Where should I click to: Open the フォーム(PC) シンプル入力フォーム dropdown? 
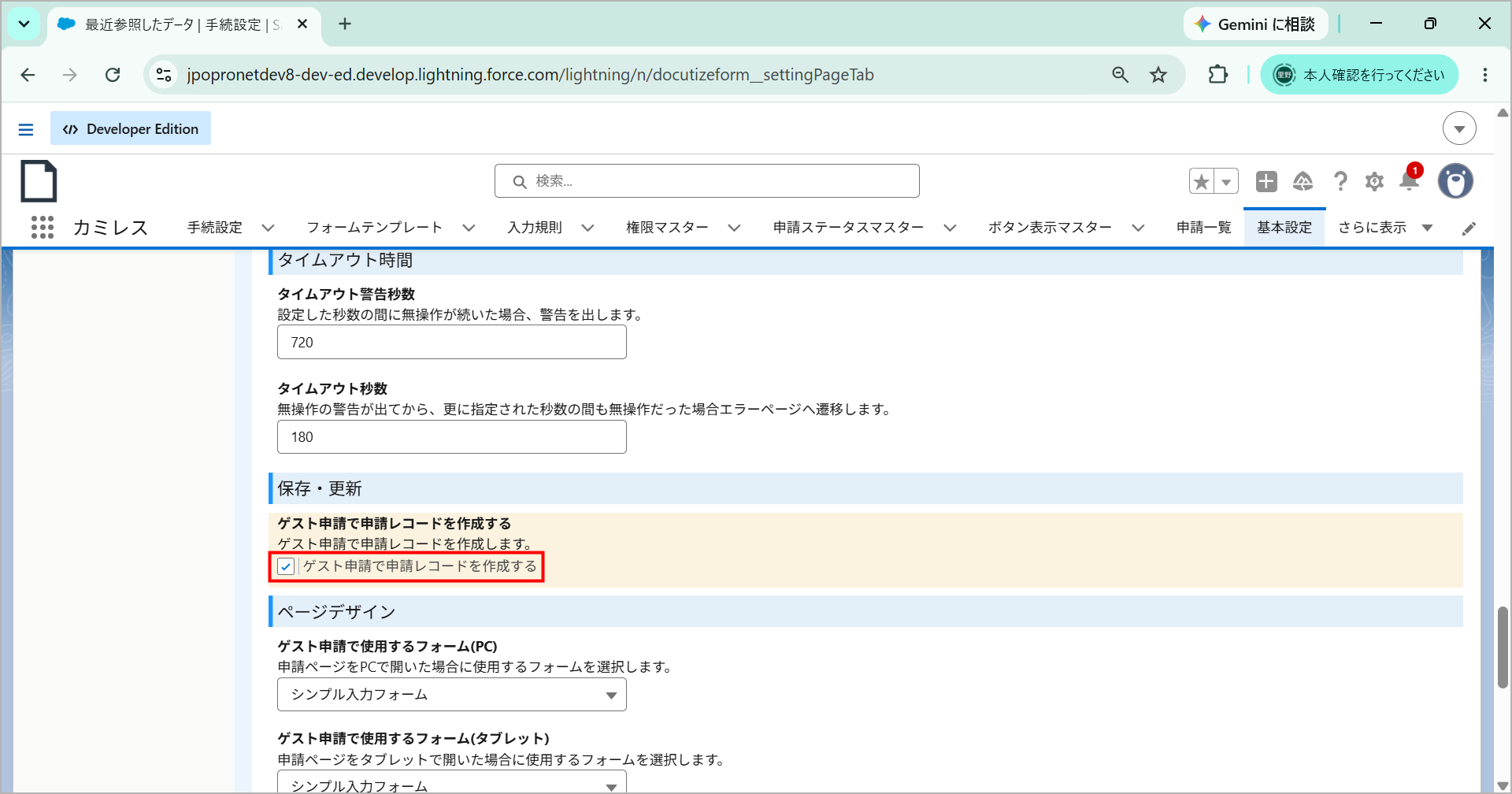(452, 695)
